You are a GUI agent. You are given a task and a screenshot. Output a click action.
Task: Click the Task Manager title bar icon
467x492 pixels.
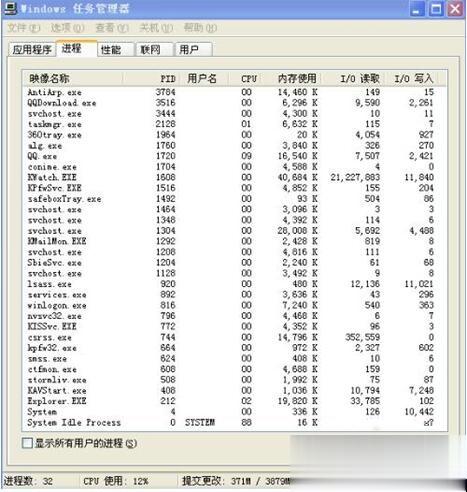pyautogui.click(x=10, y=8)
